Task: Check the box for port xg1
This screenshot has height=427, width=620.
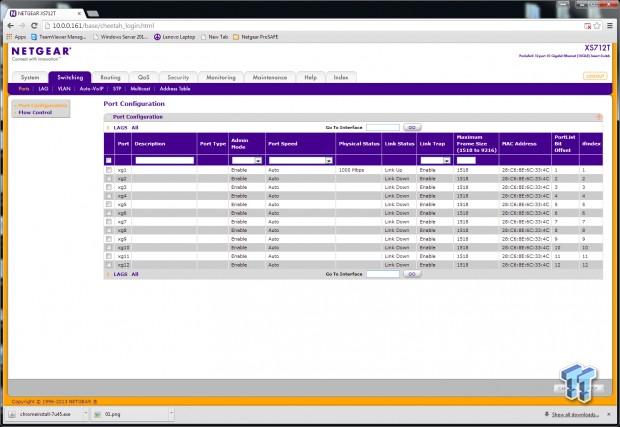Action: [109, 170]
